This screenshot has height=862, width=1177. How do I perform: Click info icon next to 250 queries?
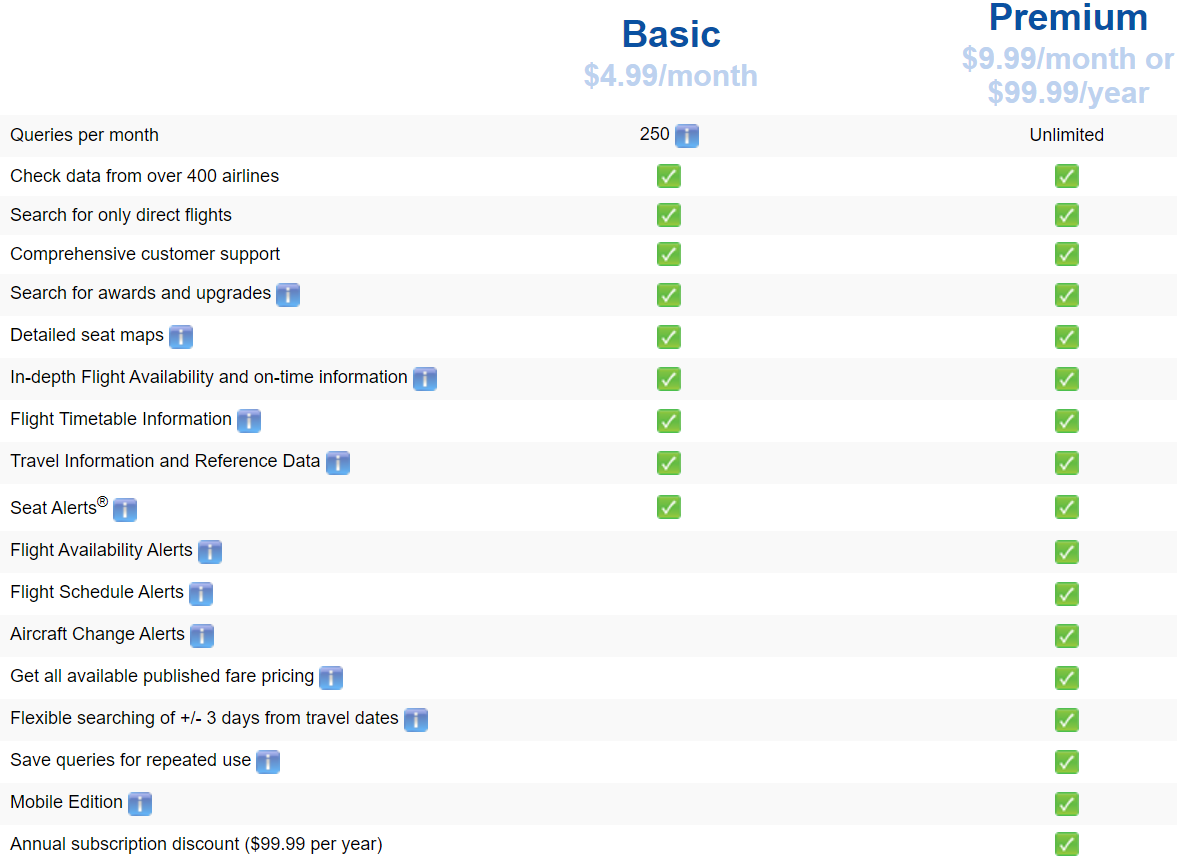point(687,135)
